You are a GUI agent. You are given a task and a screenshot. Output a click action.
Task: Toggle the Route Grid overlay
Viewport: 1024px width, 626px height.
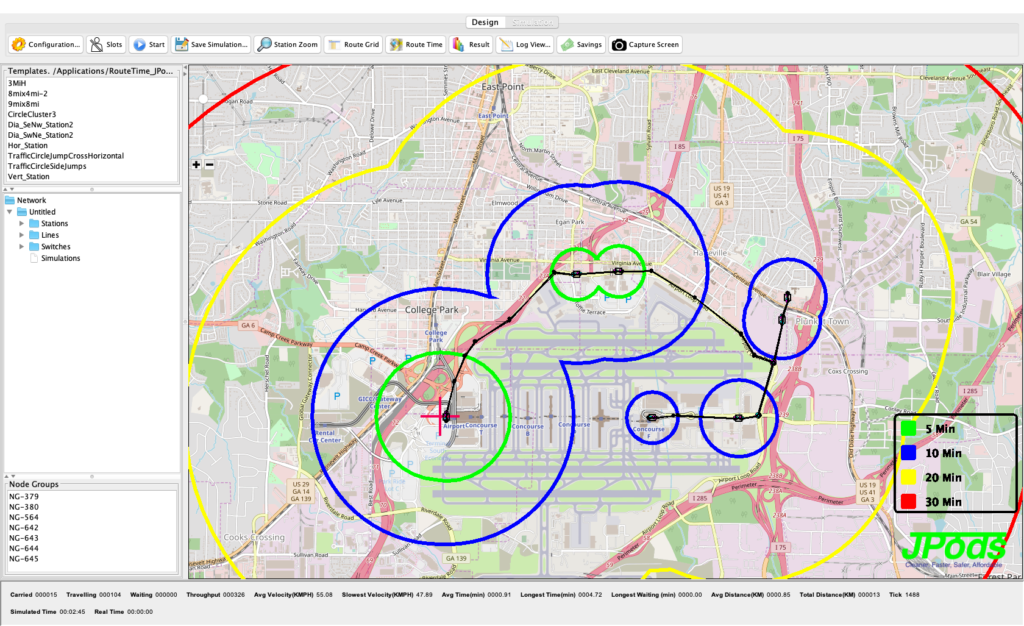click(353, 44)
